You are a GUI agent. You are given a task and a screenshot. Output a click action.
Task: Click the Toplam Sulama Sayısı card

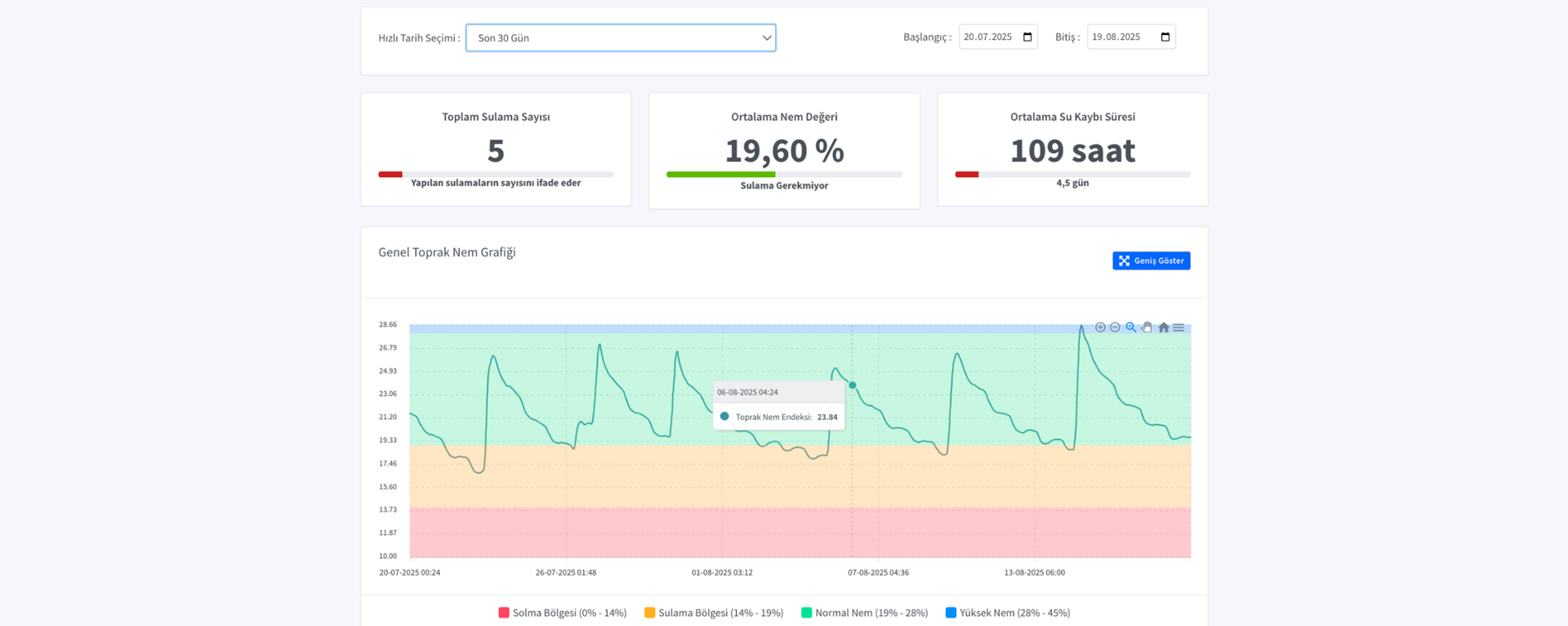pyautogui.click(x=496, y=149)
